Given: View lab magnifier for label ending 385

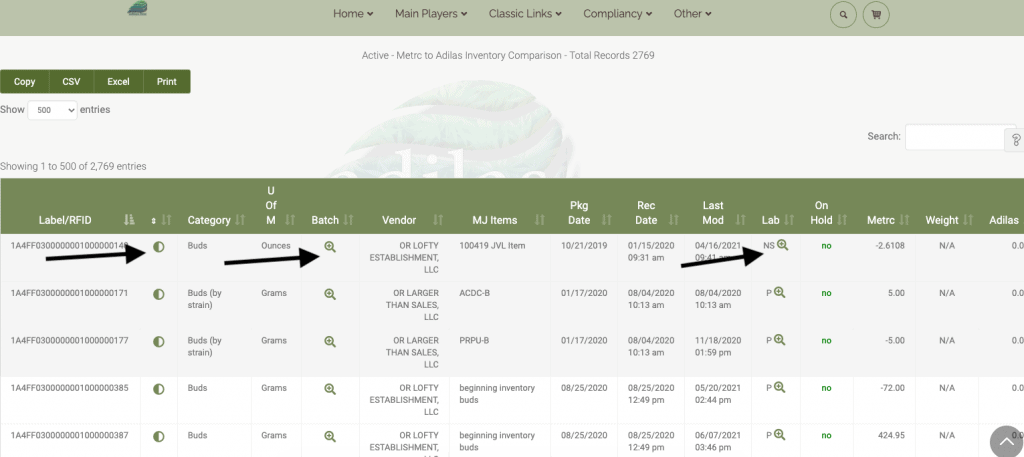Looking at the screenshot, I should coord(779,387).
